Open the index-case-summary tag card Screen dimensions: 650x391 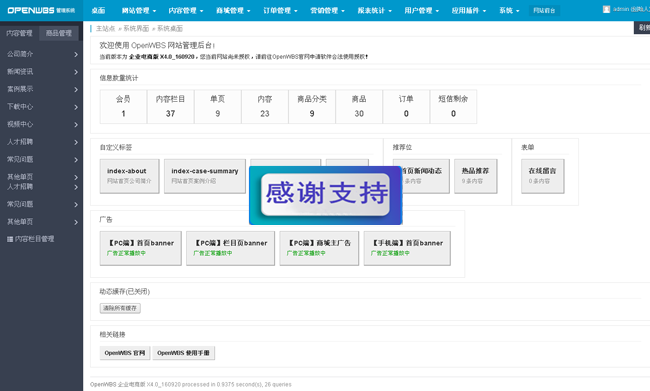point(205,176)
